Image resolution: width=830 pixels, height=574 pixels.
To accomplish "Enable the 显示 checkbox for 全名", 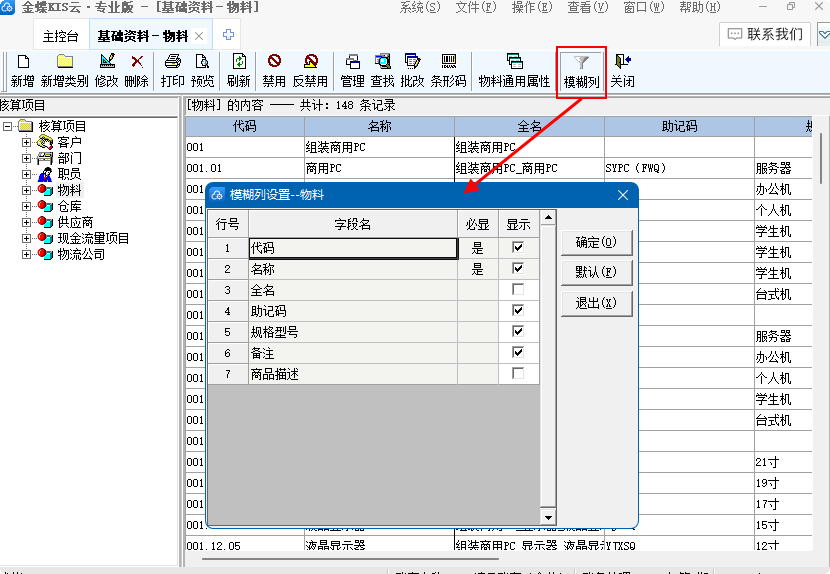I will (x=518, y=289).
